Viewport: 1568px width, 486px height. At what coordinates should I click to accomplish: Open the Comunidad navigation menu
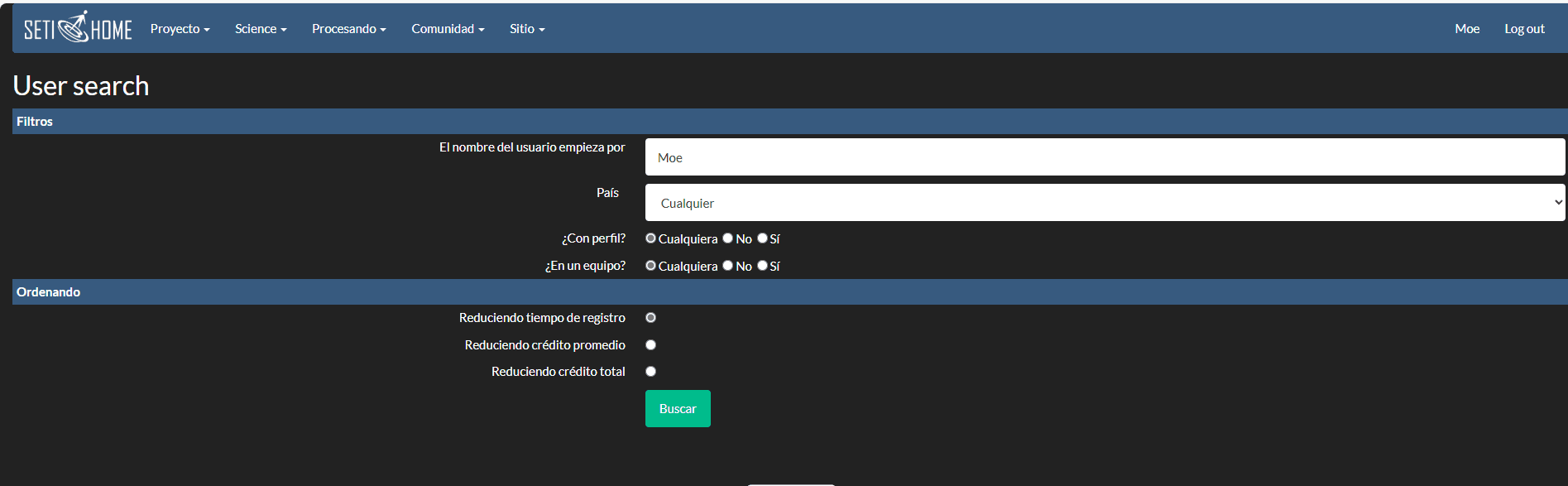click(x=448, y=29)
